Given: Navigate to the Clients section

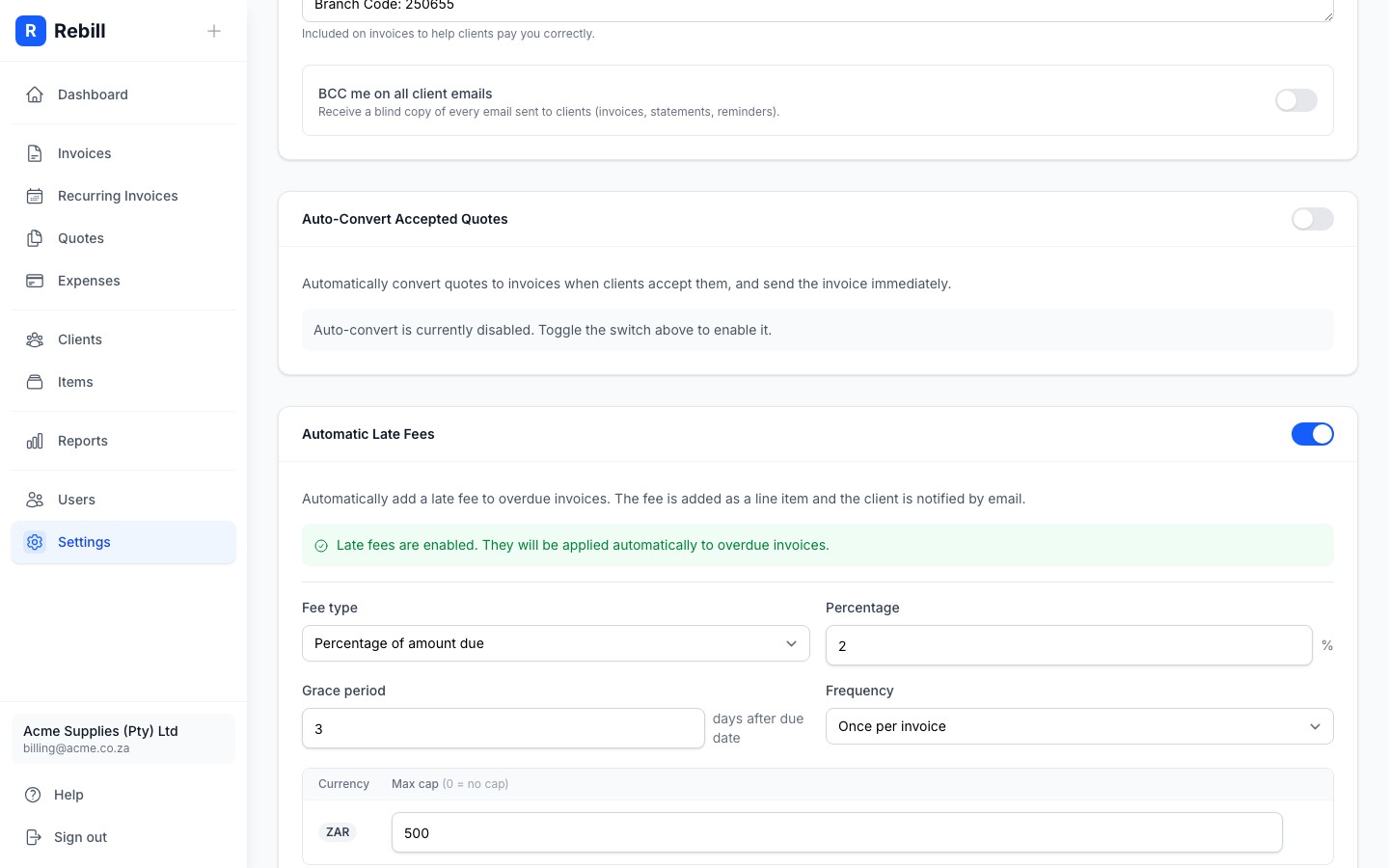Looking at the screenshot, I should click(79, 339).
